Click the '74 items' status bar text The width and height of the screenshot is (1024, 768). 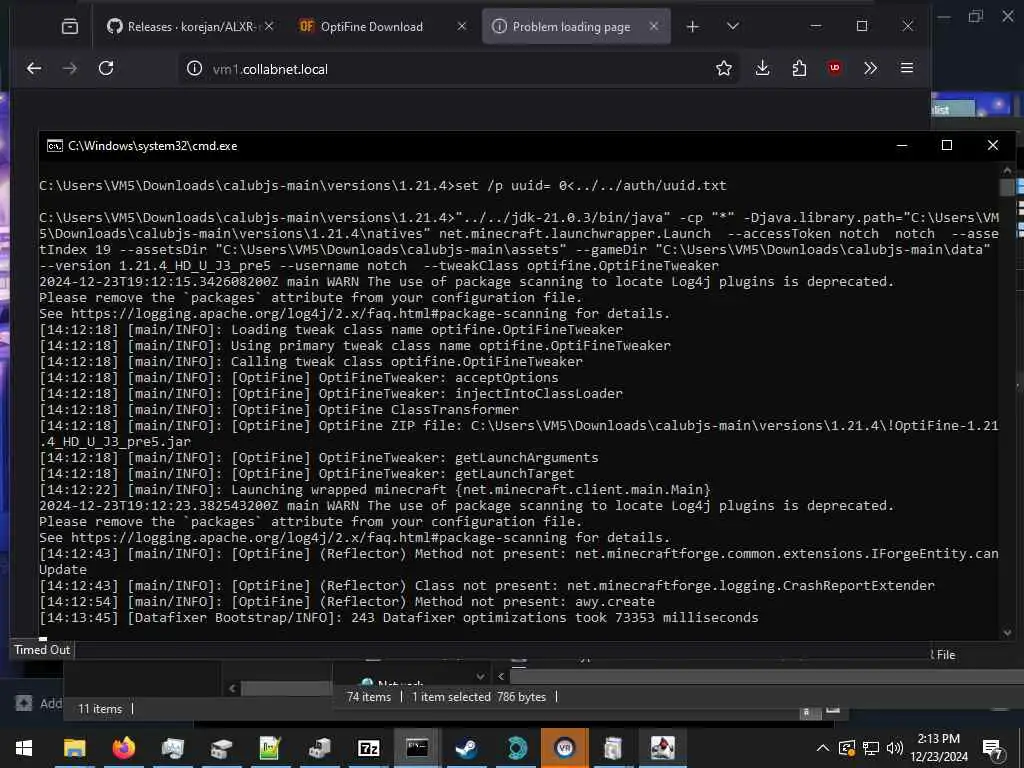(x=369, y=697)
